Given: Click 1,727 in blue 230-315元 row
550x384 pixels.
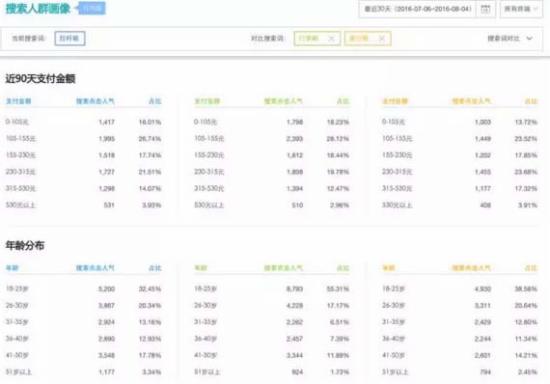Looking at the screenshot, I should point(107,172).
